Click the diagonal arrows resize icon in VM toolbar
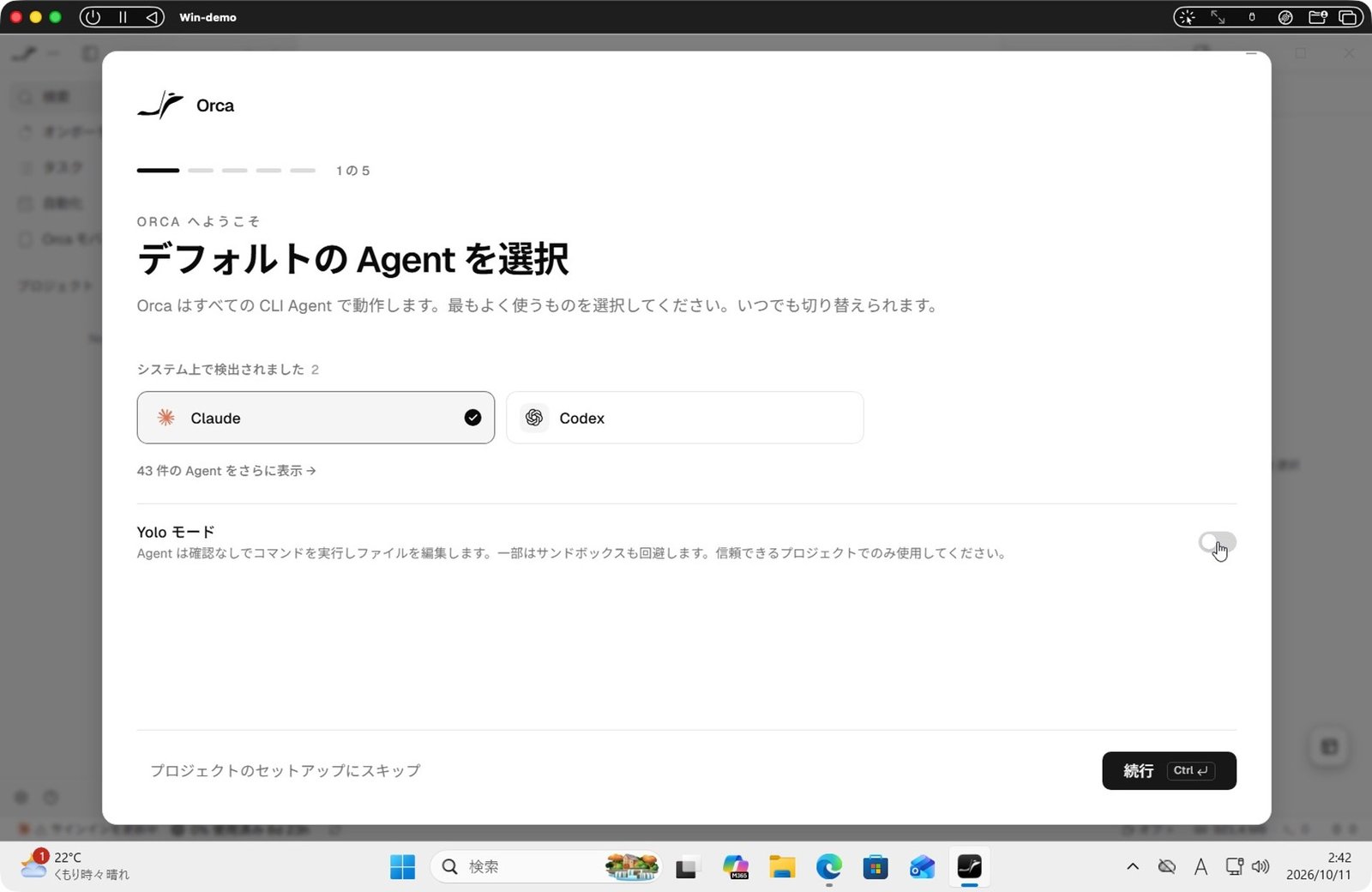This screenshot has height=892, width=1372. coord(1218,17)
